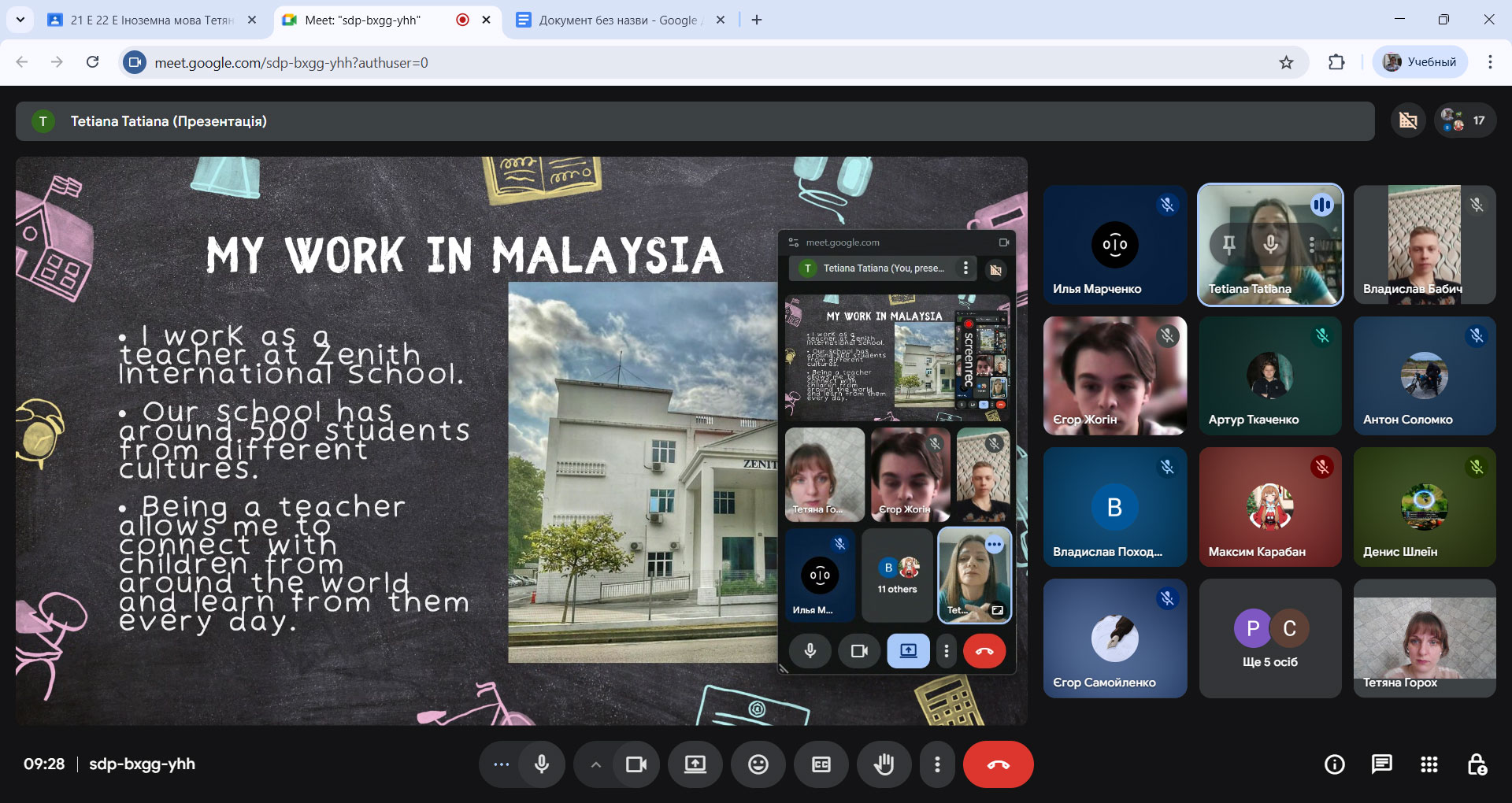This screenshot has width=1512, height=803.
Task: Open more options three-dot menu
Action: (936, 764)
